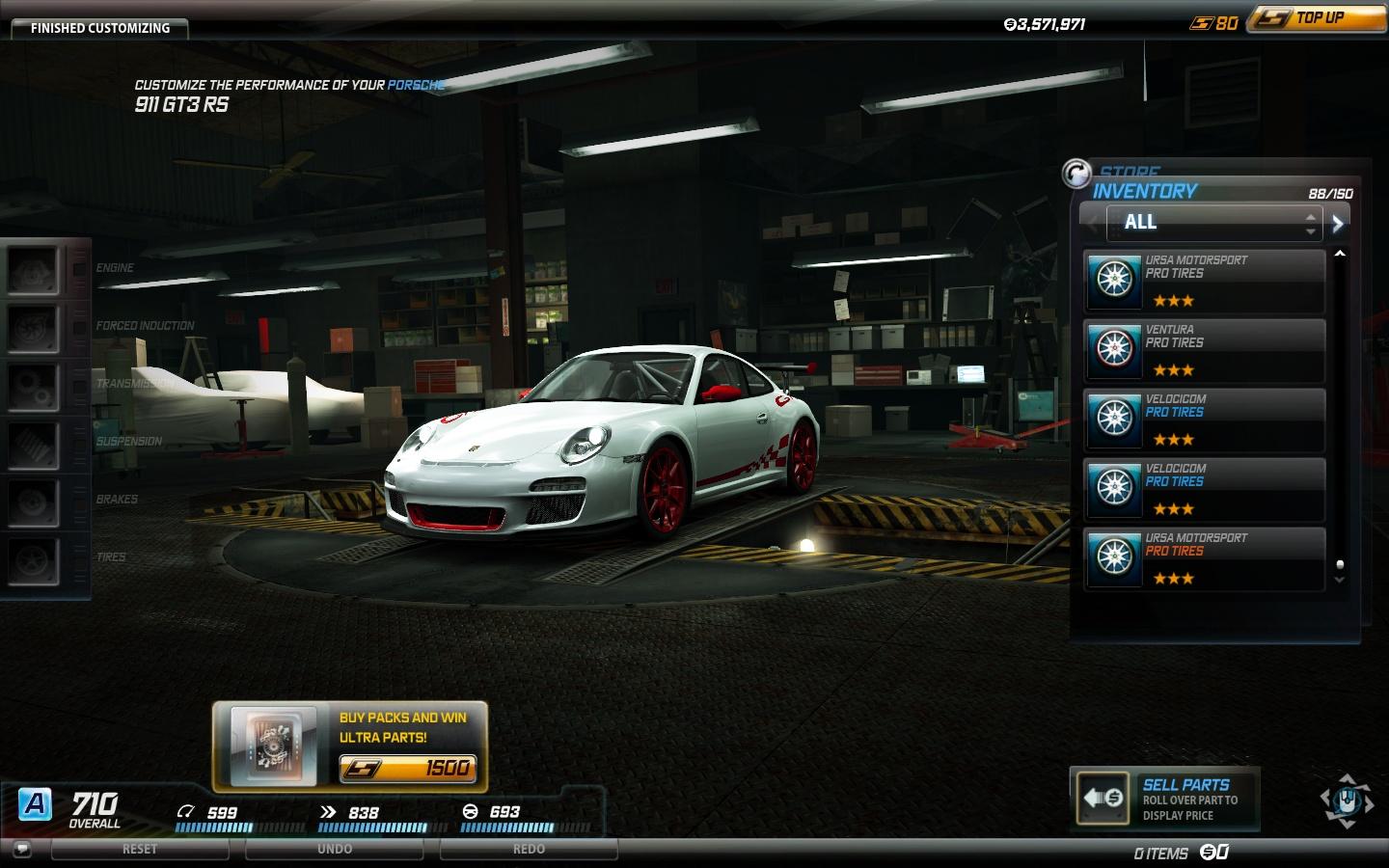Click the card pack thumbnail image
The height and width of the screenshot is (868, 1389).
[x=273, y=747]
